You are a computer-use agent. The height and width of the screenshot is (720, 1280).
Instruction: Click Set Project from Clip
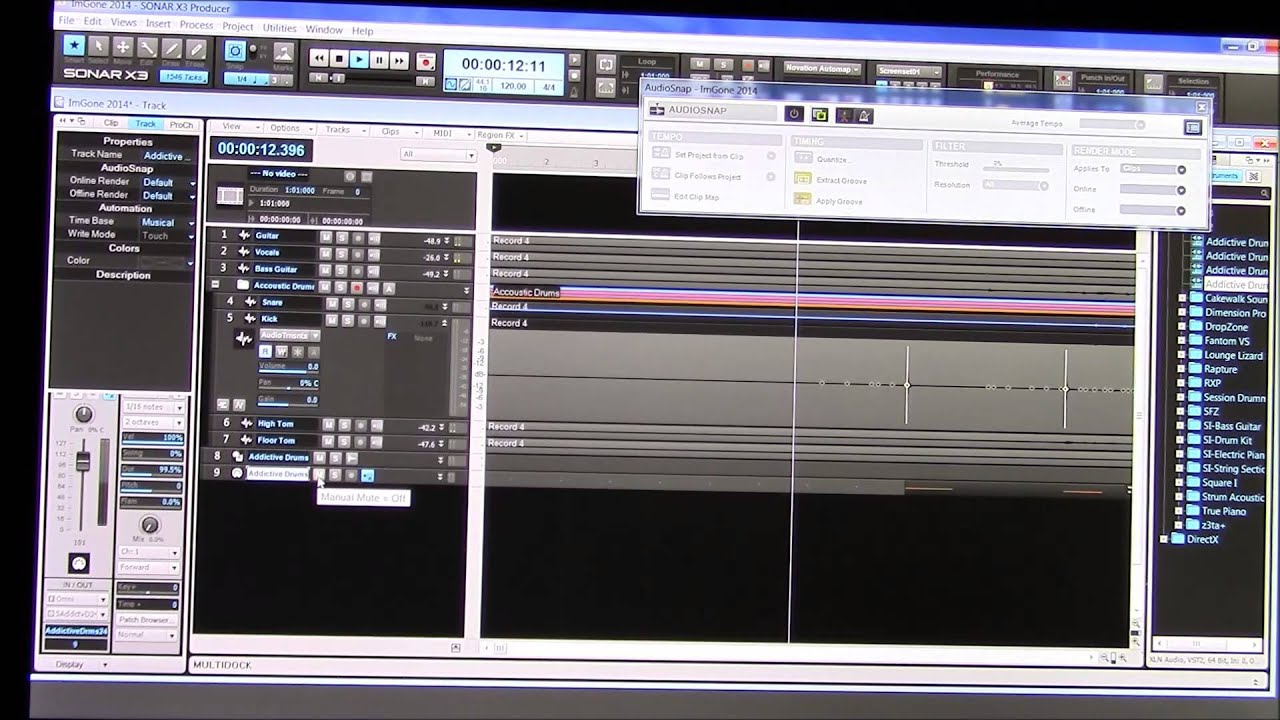[708, 156]
